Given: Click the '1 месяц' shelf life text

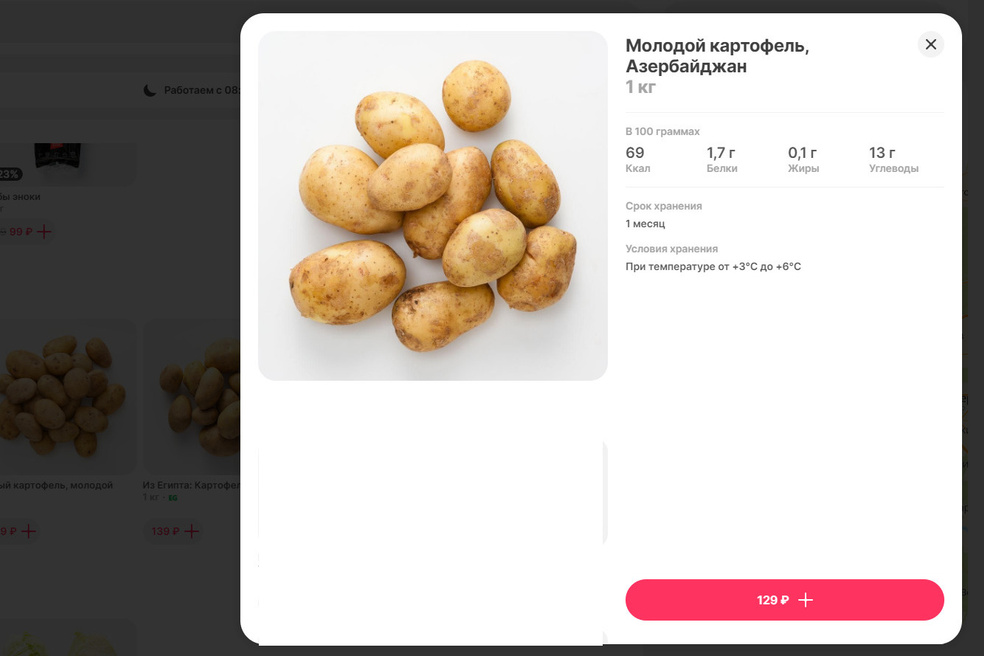Looking at the screenshot, I should [645, 224].
